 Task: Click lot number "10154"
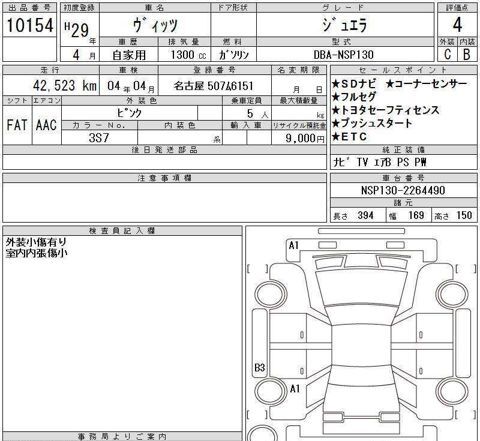click(30, 25)
